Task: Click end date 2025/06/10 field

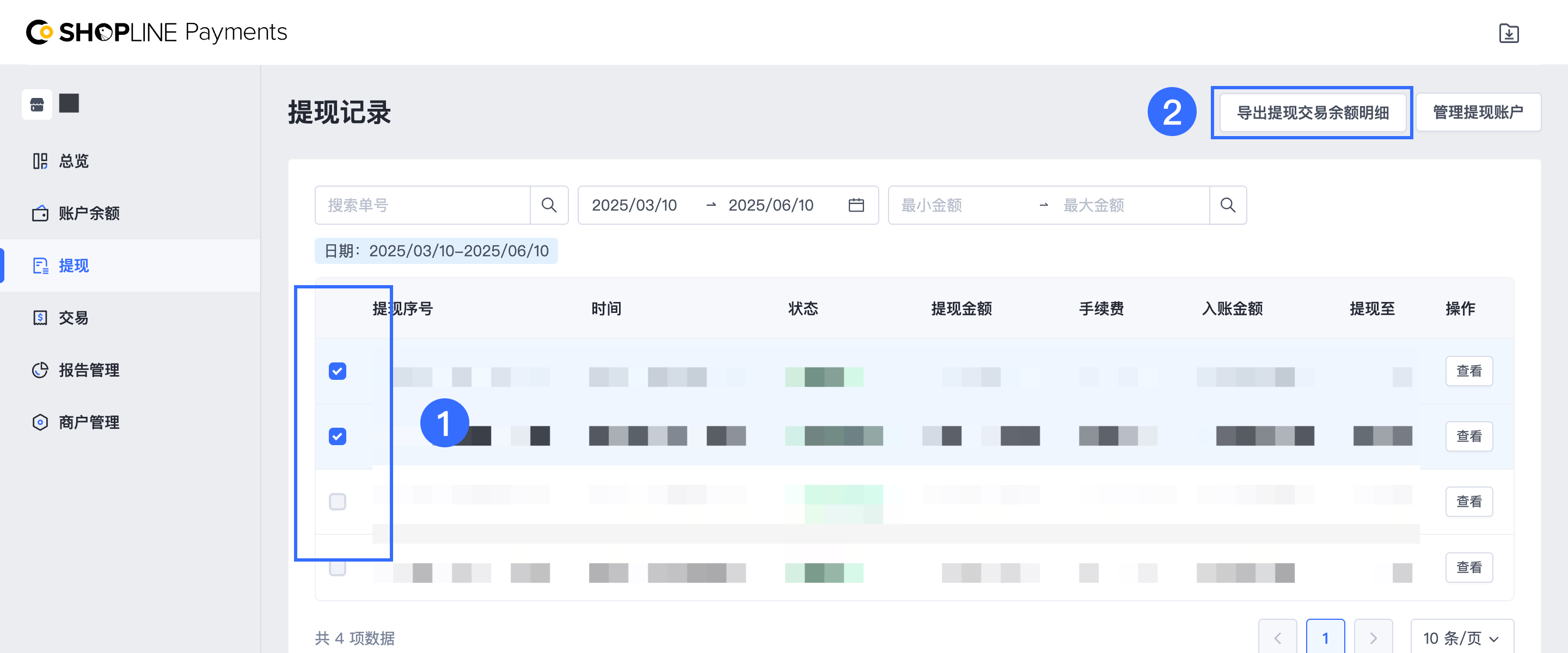Action: (x=770, y=205)
